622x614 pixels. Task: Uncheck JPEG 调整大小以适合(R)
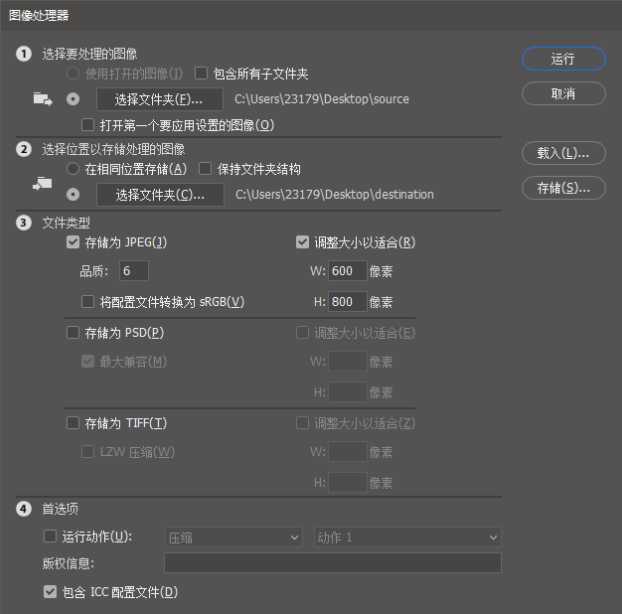[302, 242]
